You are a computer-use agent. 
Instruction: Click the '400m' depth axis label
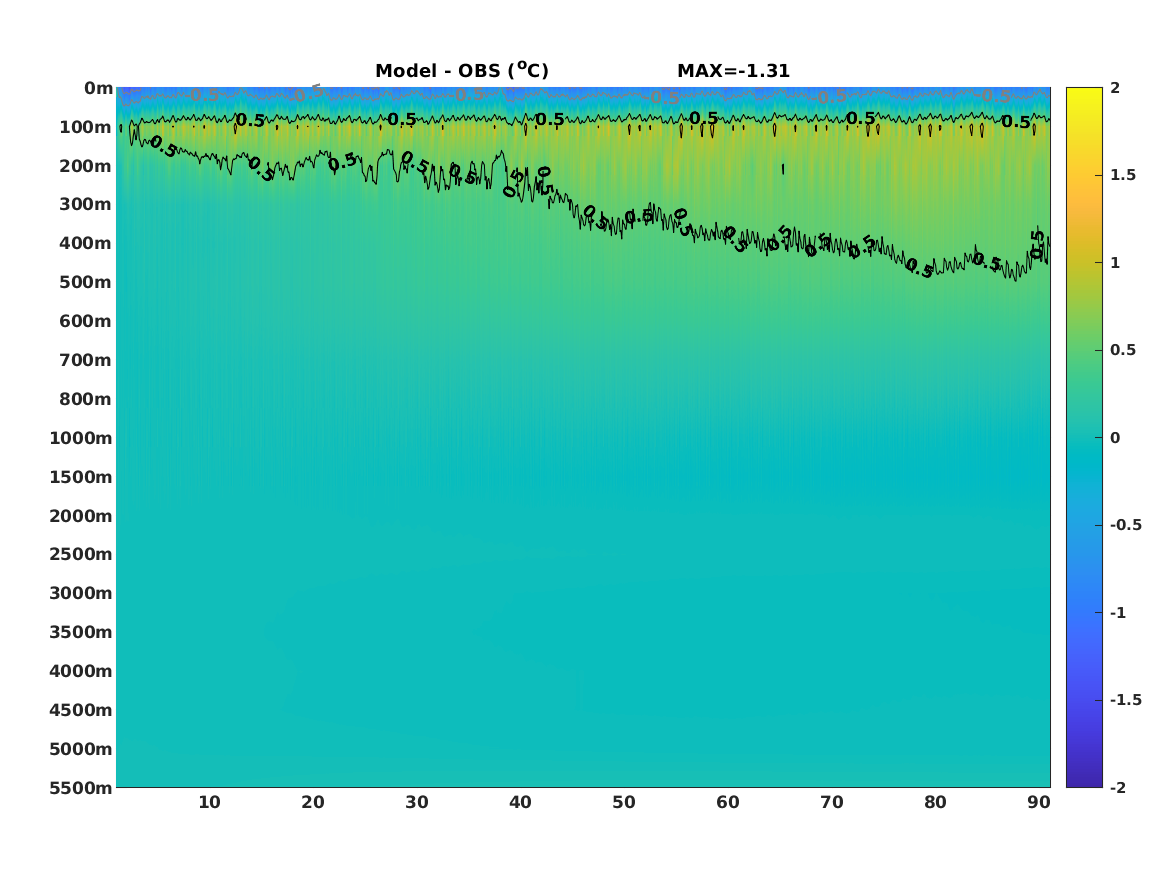(x=86, y=243)
